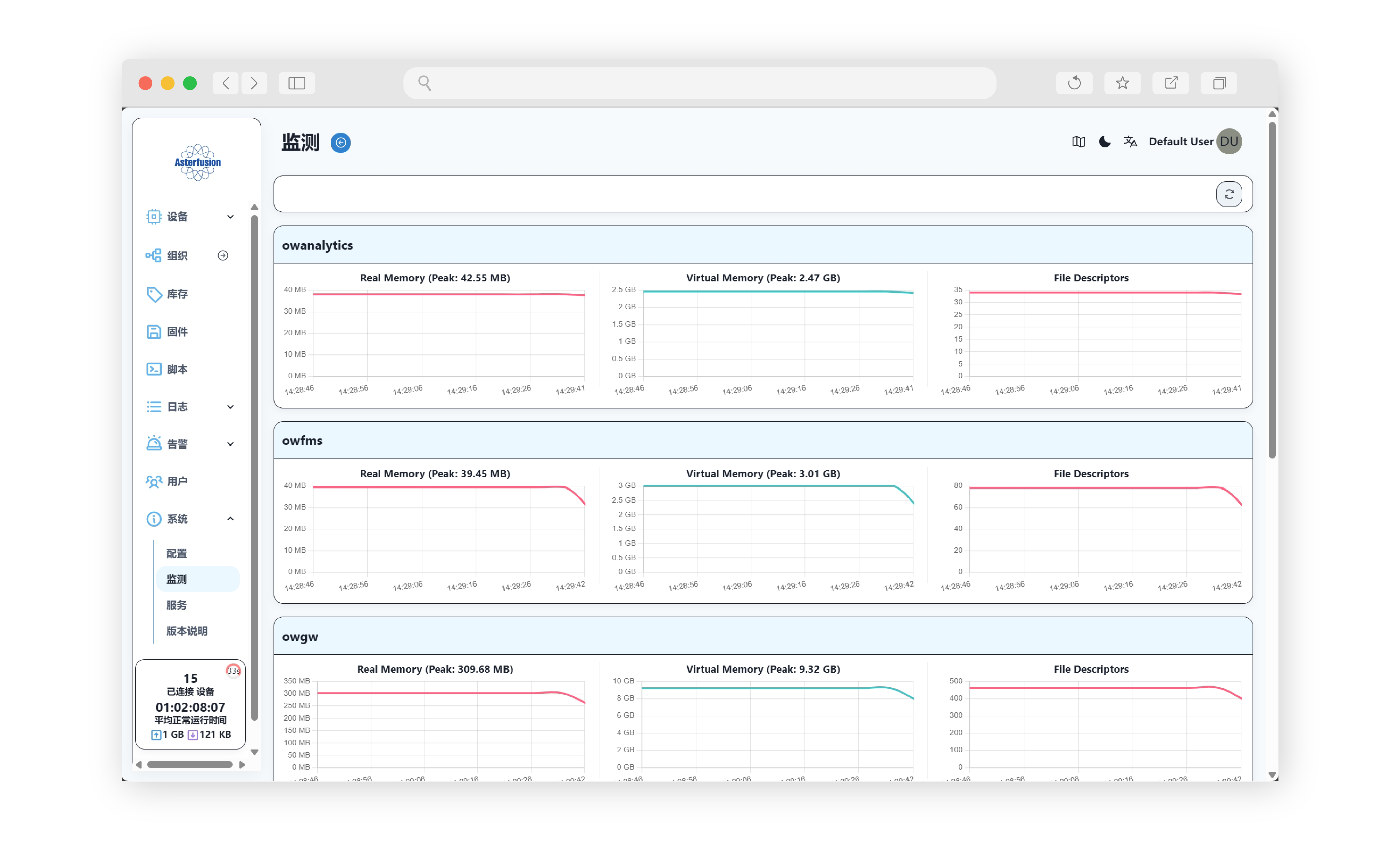Screen dimensions: 1400x860
Task: Open the 设备 devices icon
Action: (154, 216)
